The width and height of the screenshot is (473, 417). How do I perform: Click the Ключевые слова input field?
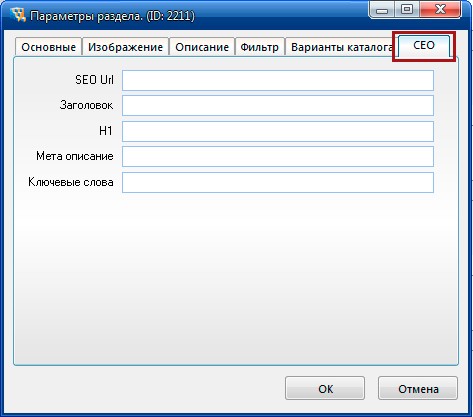pos(278,182)
